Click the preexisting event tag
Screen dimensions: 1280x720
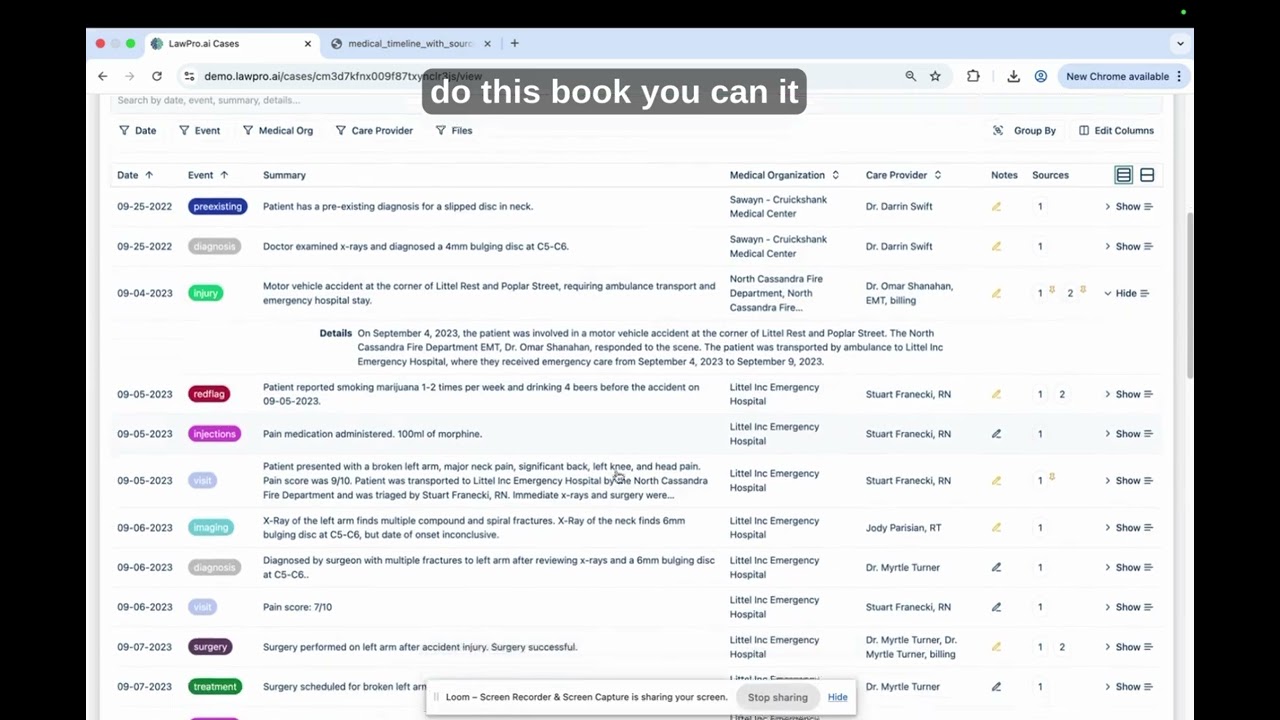(218, 207)
